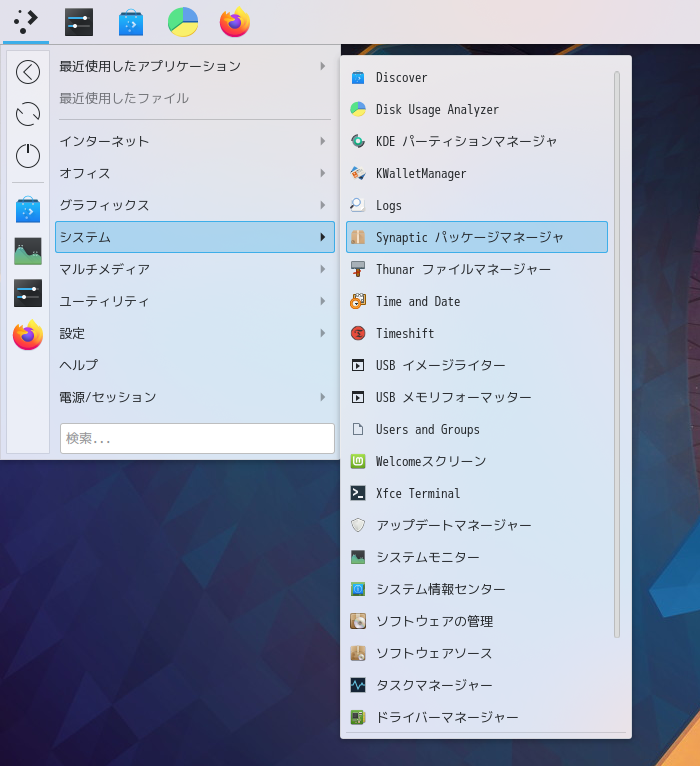Open Users and Groups
700x766 pixels.
(x=477, y=429)
